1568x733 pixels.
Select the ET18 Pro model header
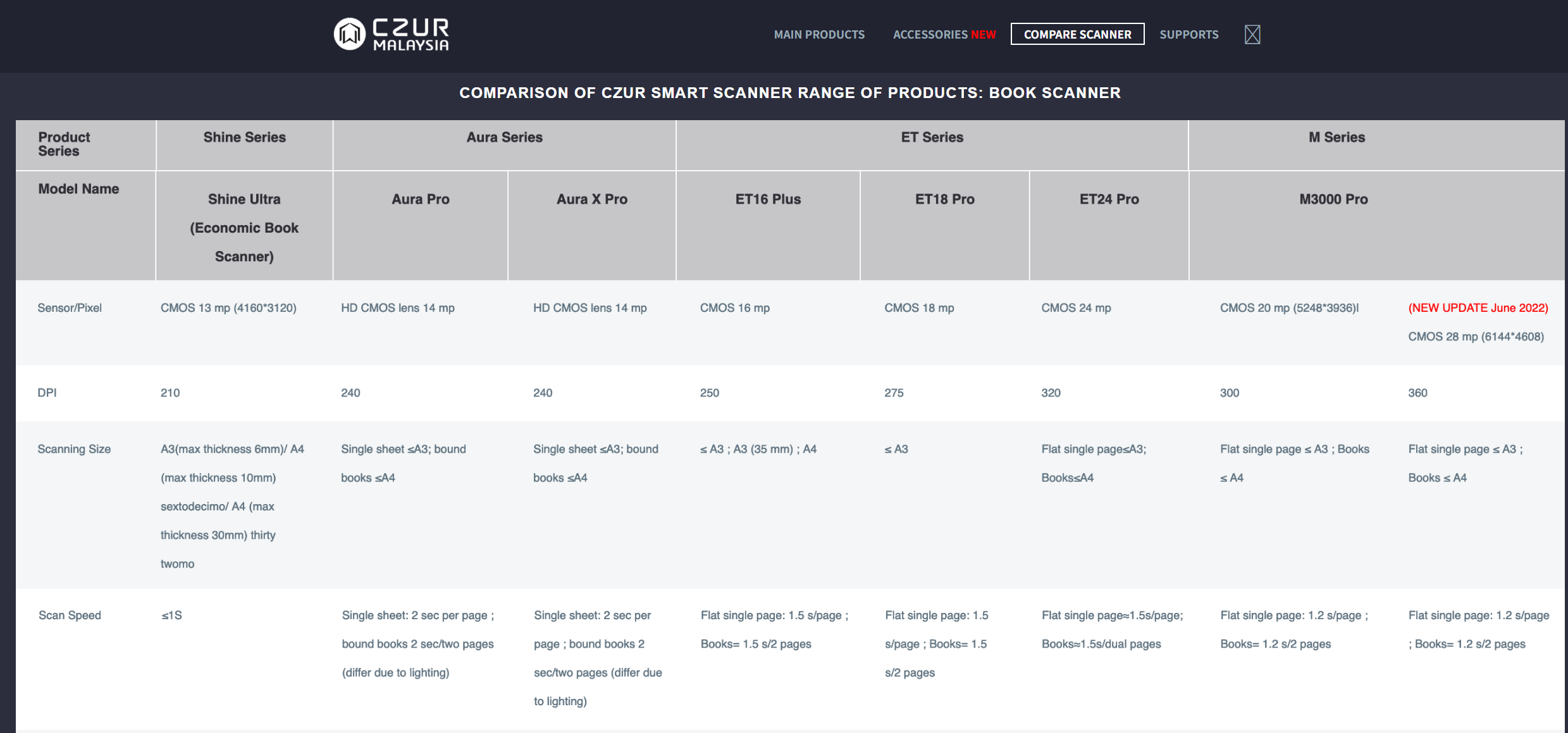tap(944, 199)
